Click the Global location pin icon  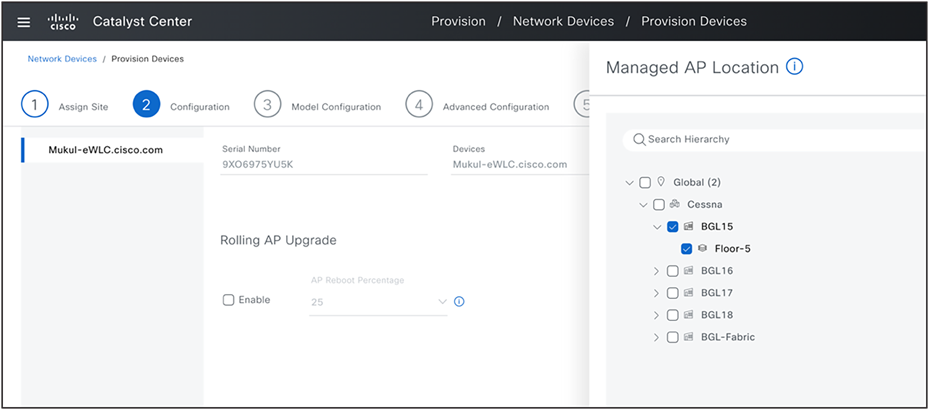tap(661, 182)
